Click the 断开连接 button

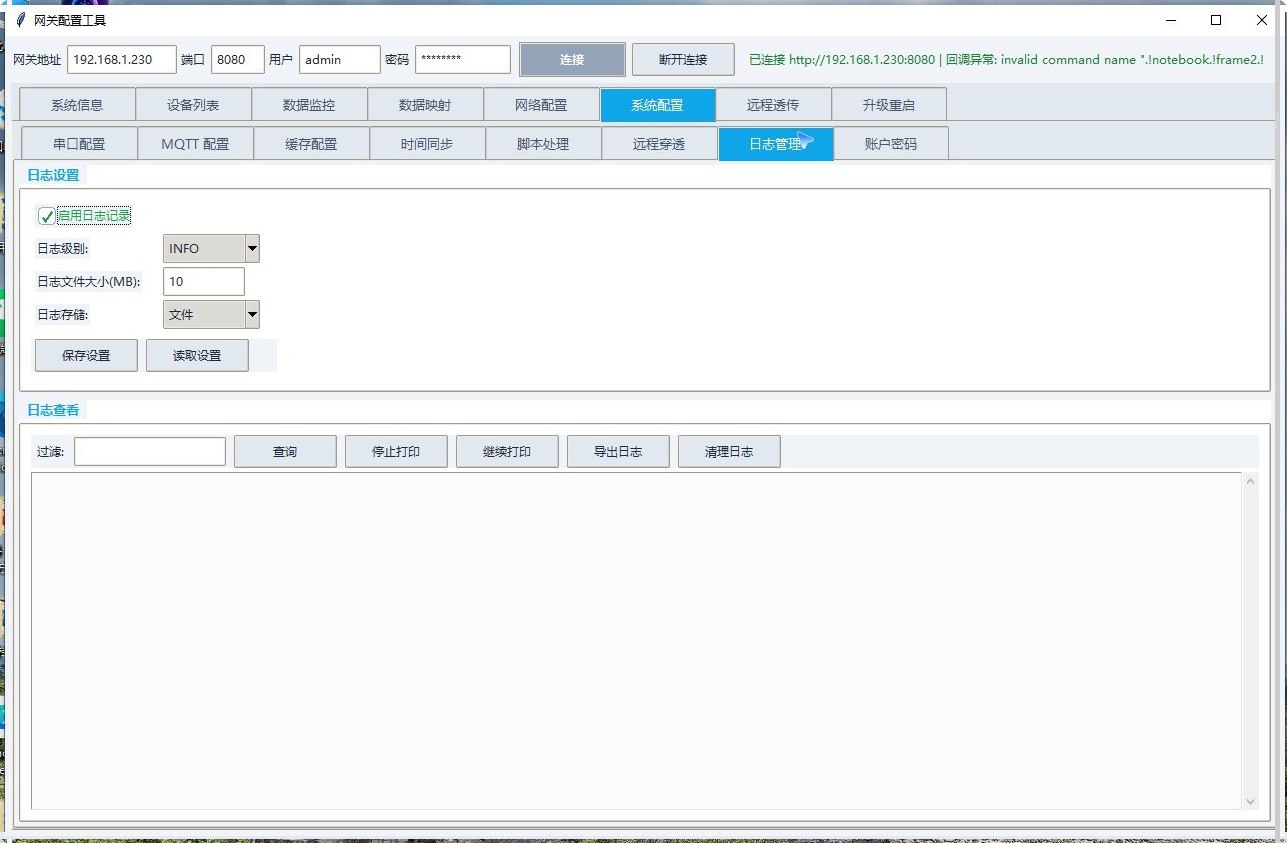coord(683,59)
